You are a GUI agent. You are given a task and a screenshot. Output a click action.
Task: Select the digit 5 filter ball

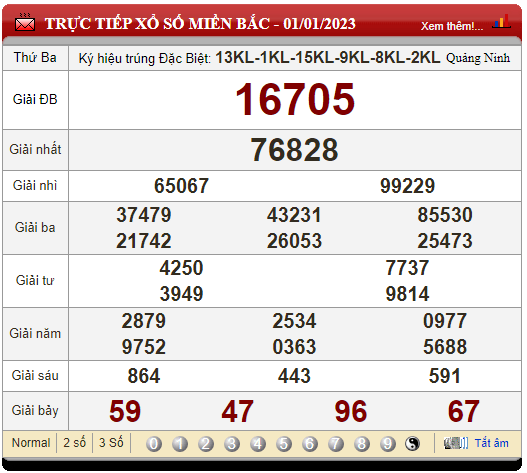pos(284,444)
